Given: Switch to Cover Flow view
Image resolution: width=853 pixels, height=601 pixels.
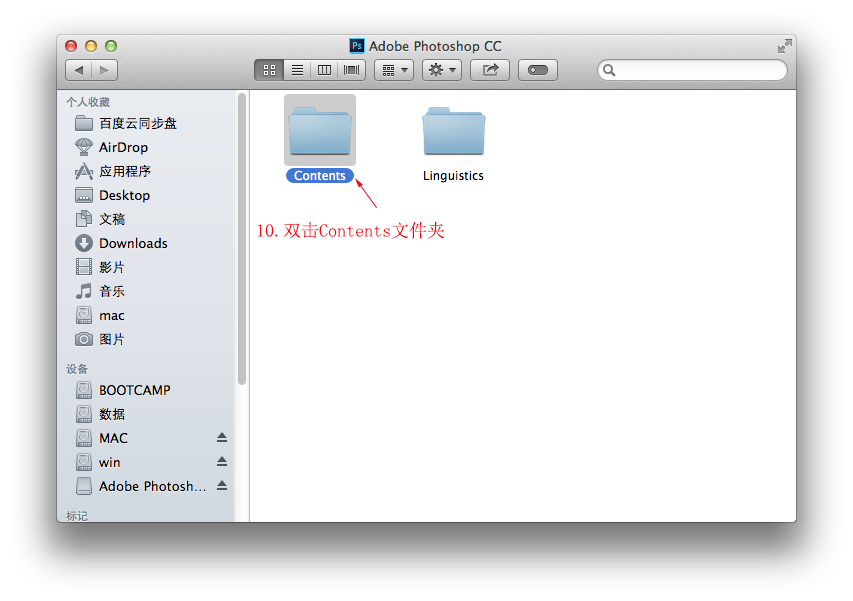Looking at the screenshot, I should tap(351, 70).
